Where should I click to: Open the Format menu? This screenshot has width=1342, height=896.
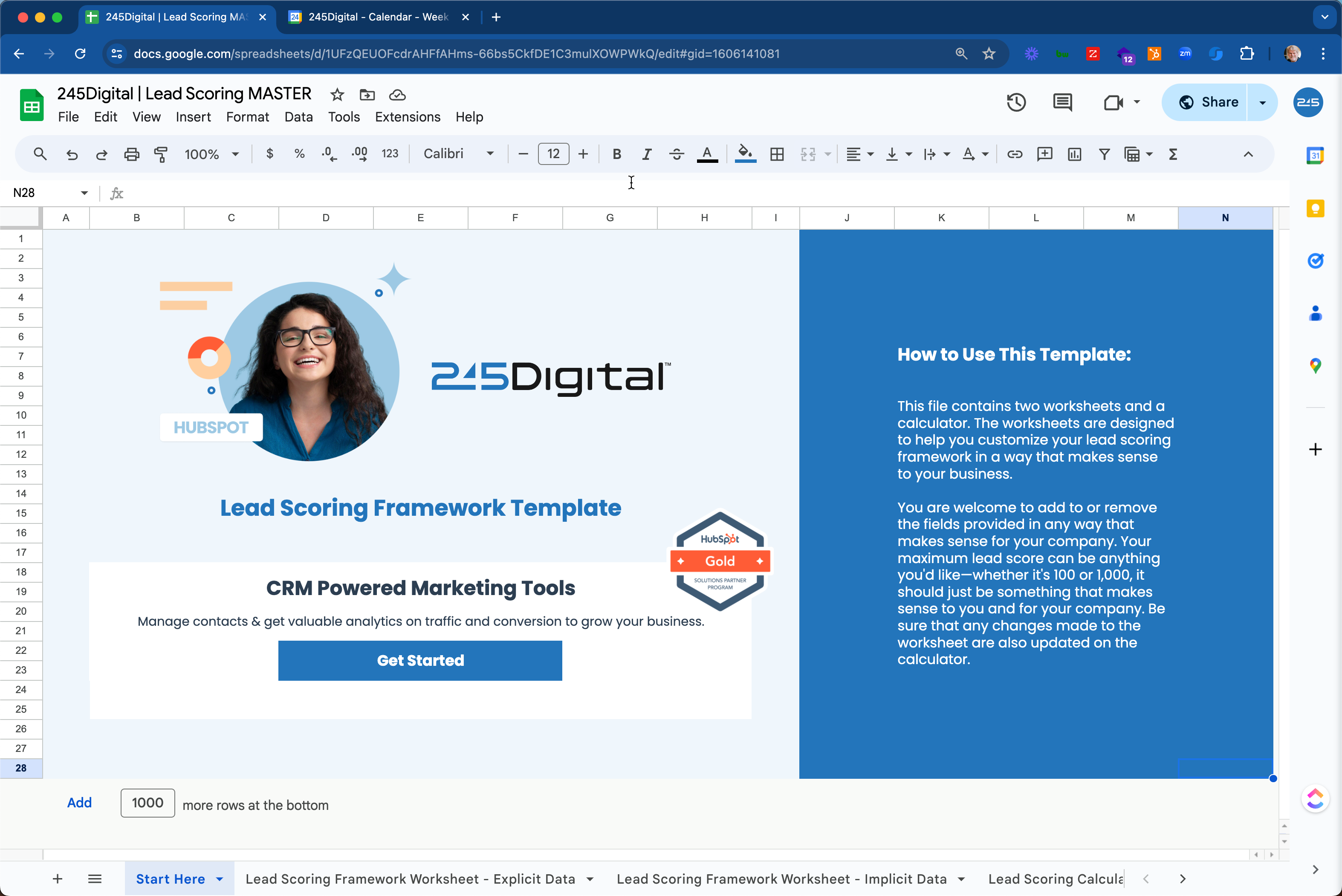(x=247, y=117)
